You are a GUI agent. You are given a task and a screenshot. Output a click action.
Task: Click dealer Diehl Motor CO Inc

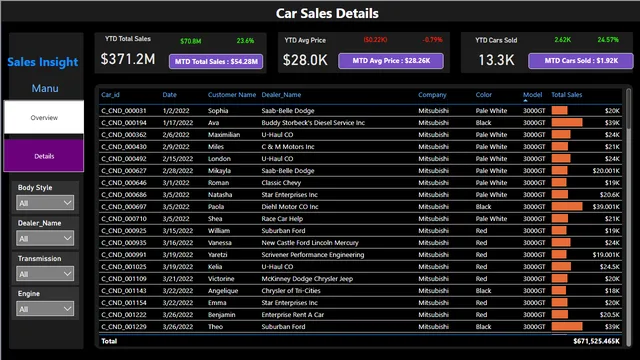[x=290, y=207]
